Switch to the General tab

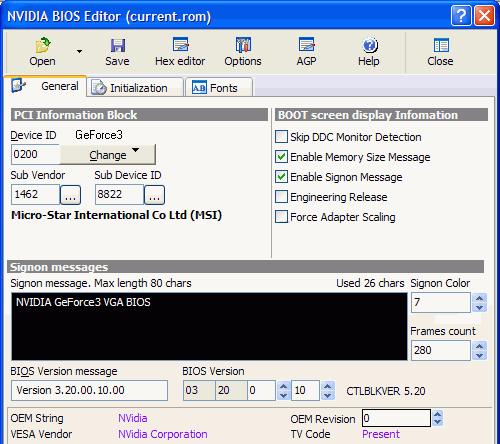click(45, 86)
